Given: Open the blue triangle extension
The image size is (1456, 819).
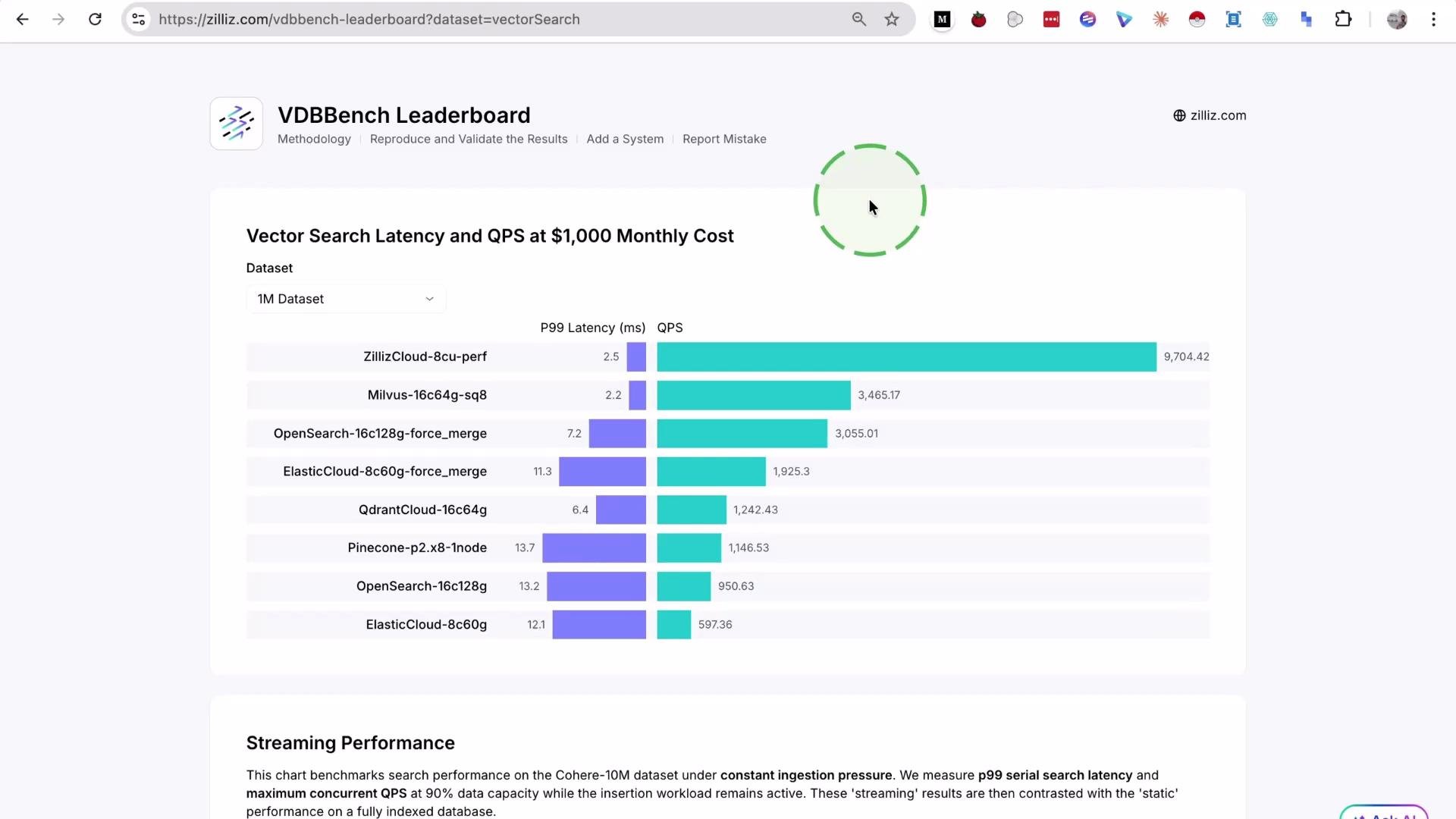Looking at the screenshot, I should click(1124, 20).
